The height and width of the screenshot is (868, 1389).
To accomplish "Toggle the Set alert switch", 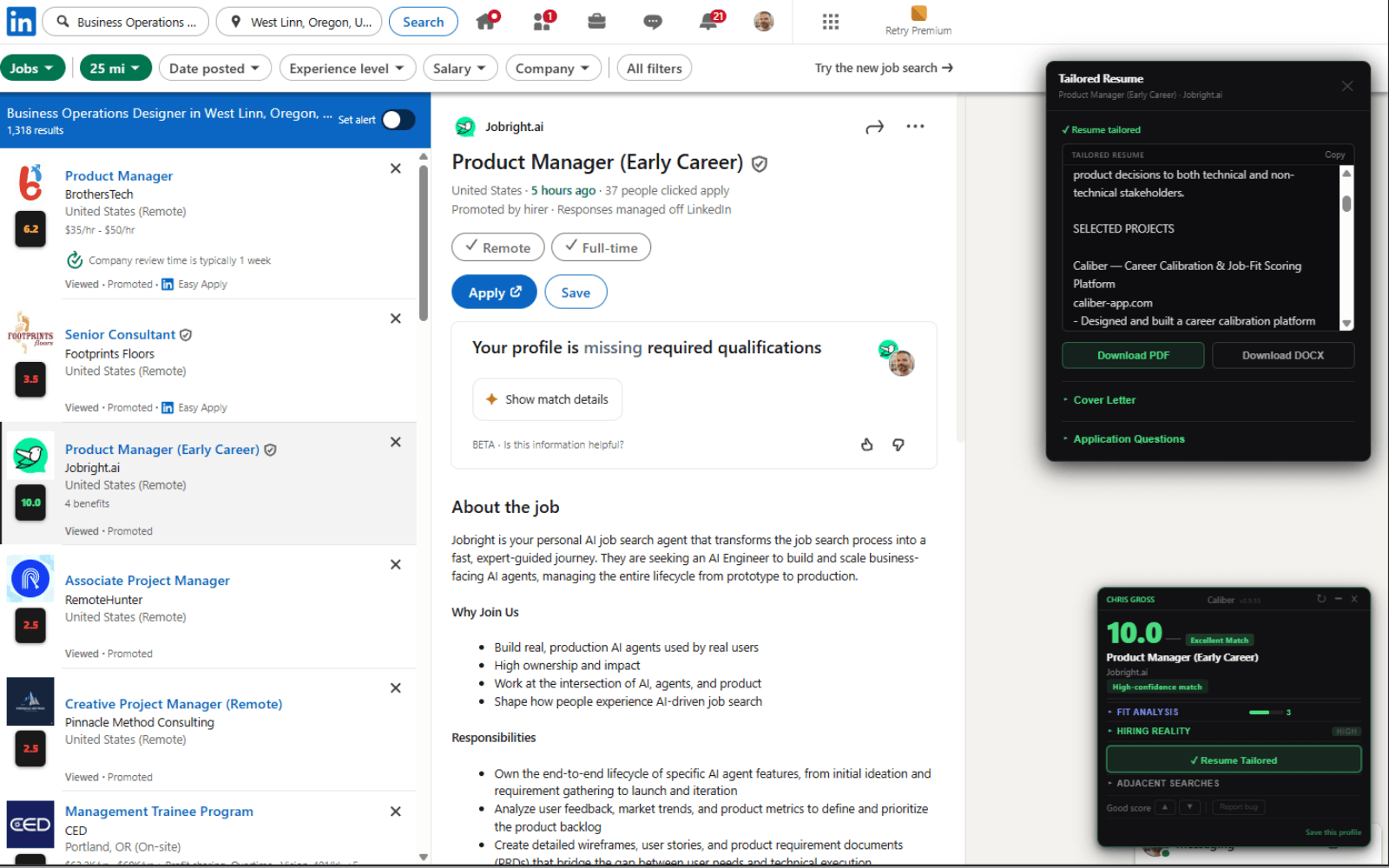I will tap(398, 120).
